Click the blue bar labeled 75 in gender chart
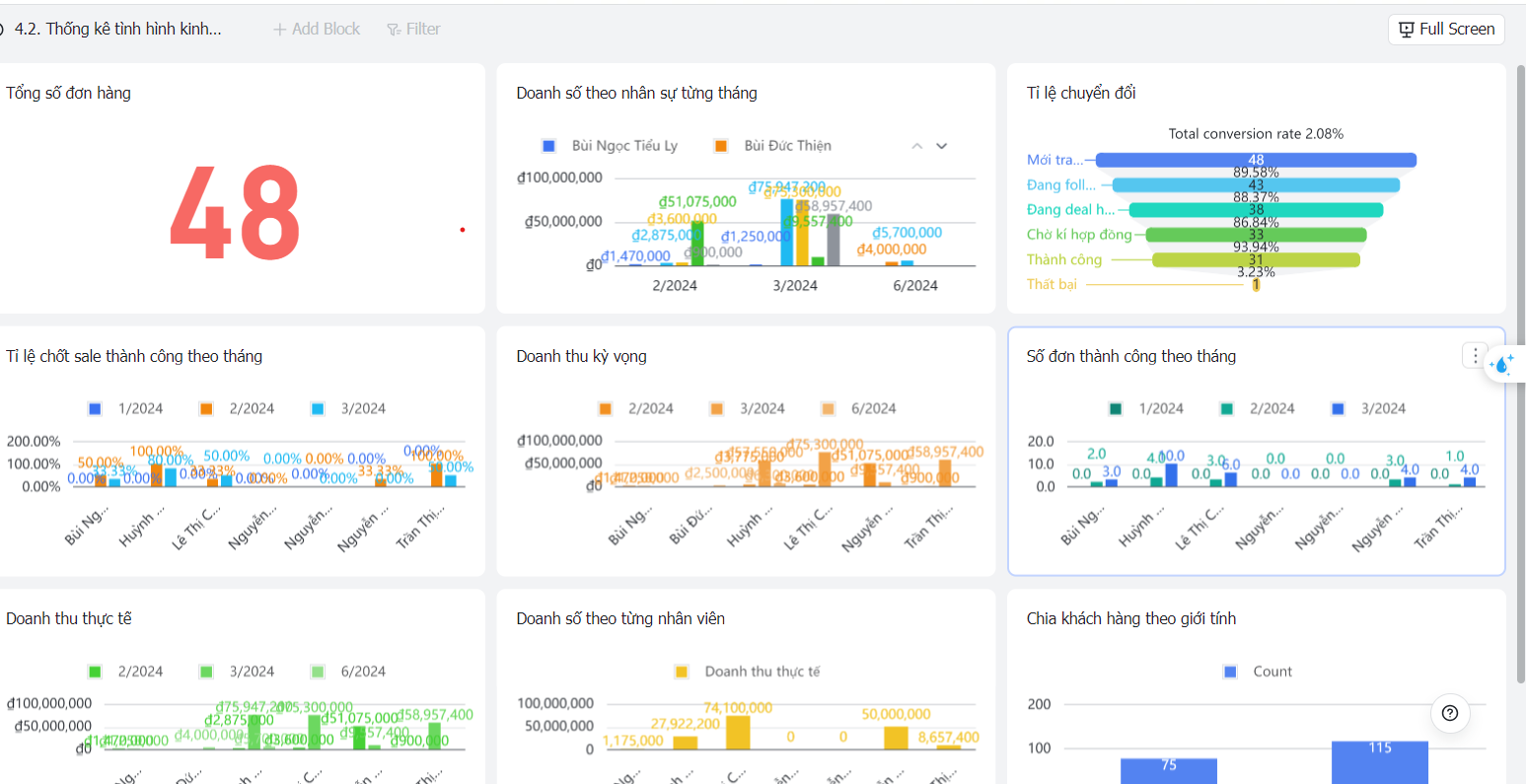Viewport: 1526px width, 784px height. (1169, 771)
